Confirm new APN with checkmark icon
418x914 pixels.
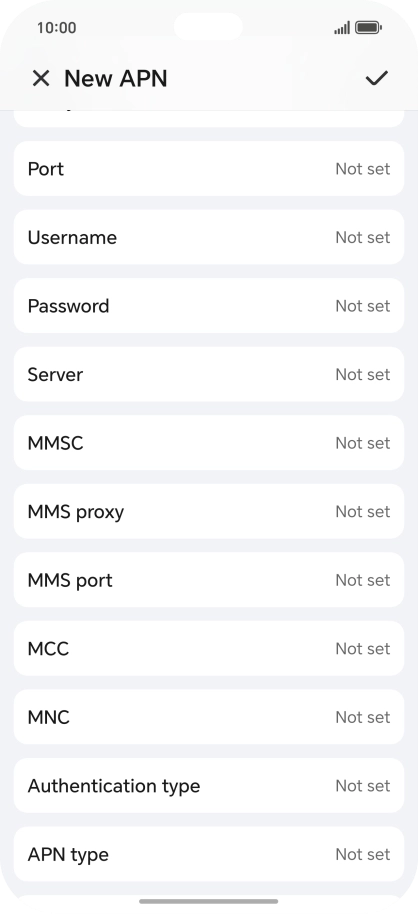coord(377,78)
